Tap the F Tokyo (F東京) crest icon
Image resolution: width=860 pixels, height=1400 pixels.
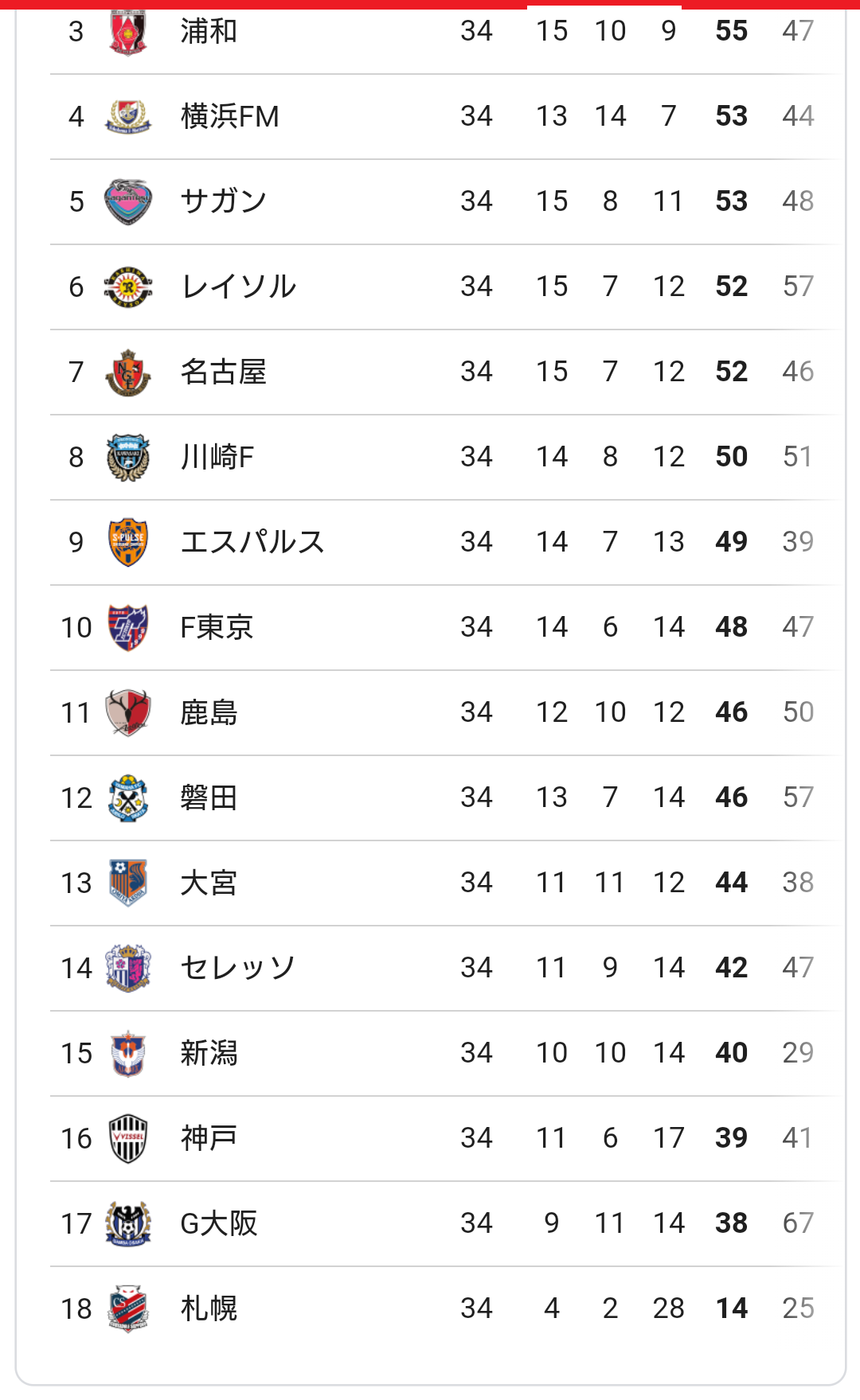[128, 627]
